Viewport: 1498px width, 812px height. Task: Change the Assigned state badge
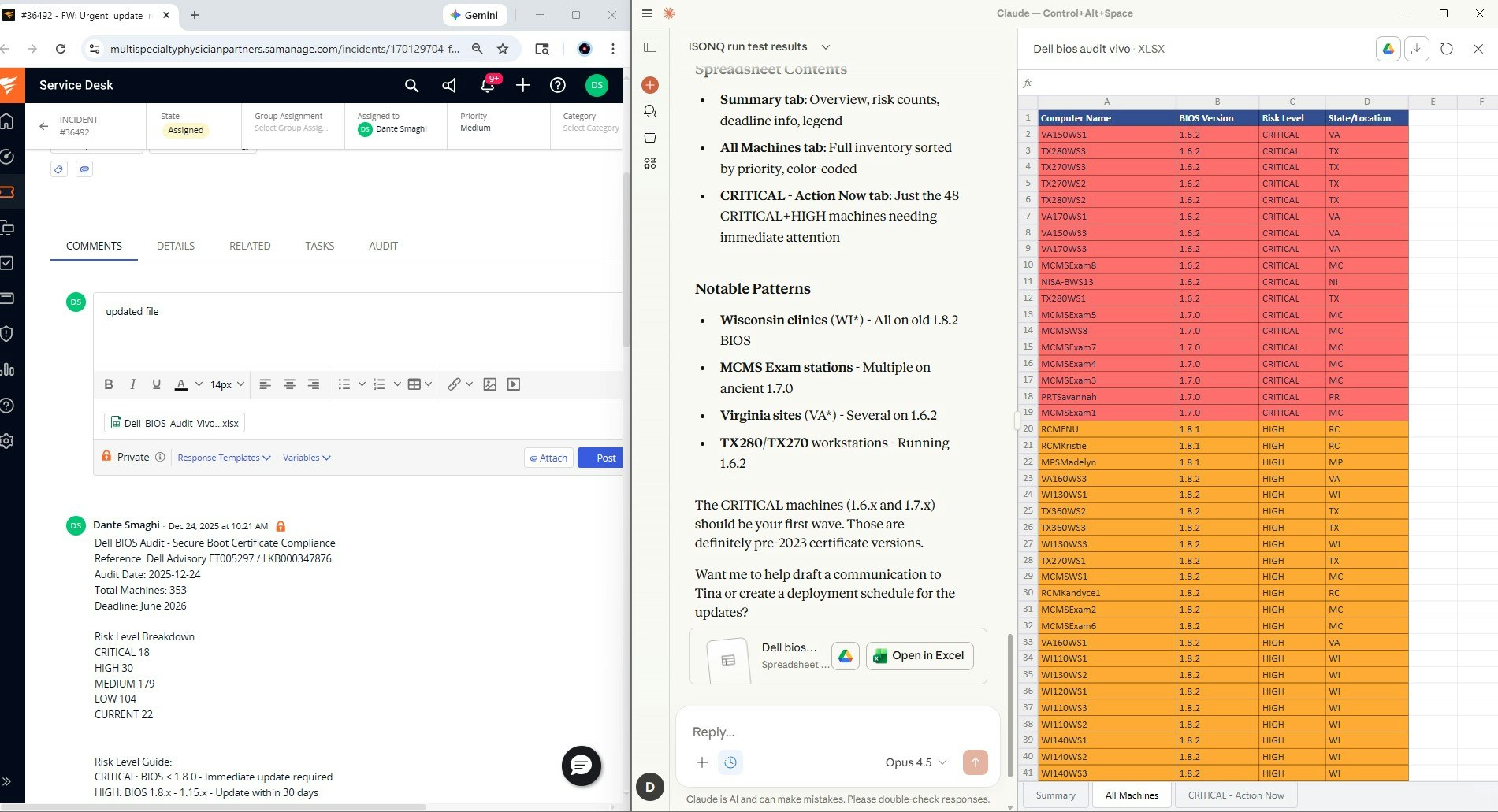coord(185,130)
